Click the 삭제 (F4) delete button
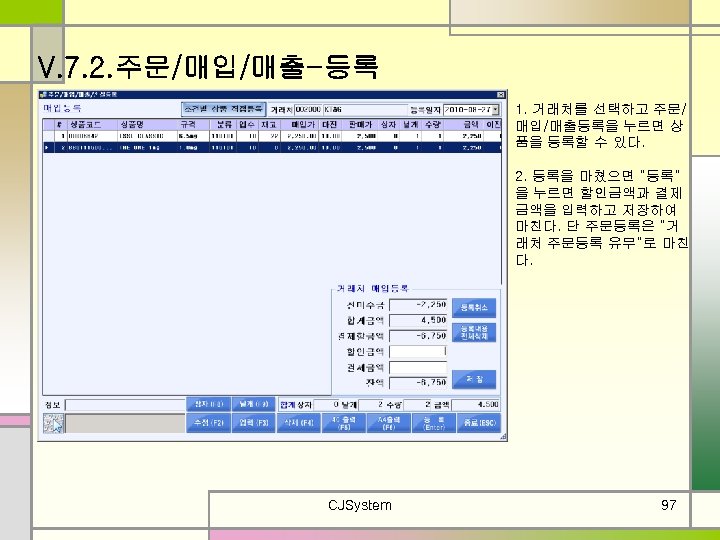Viewport: 720px width, 540px height. [298, 423]
